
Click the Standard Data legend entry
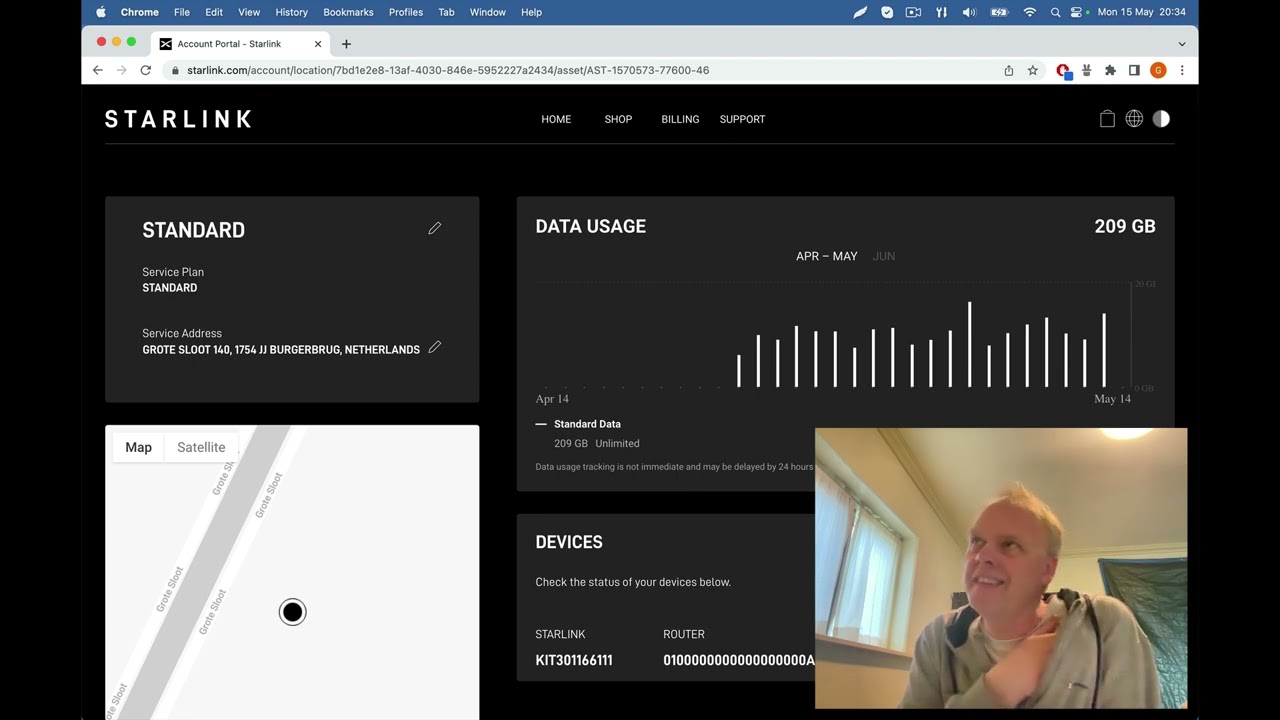(x=579, y=424)
